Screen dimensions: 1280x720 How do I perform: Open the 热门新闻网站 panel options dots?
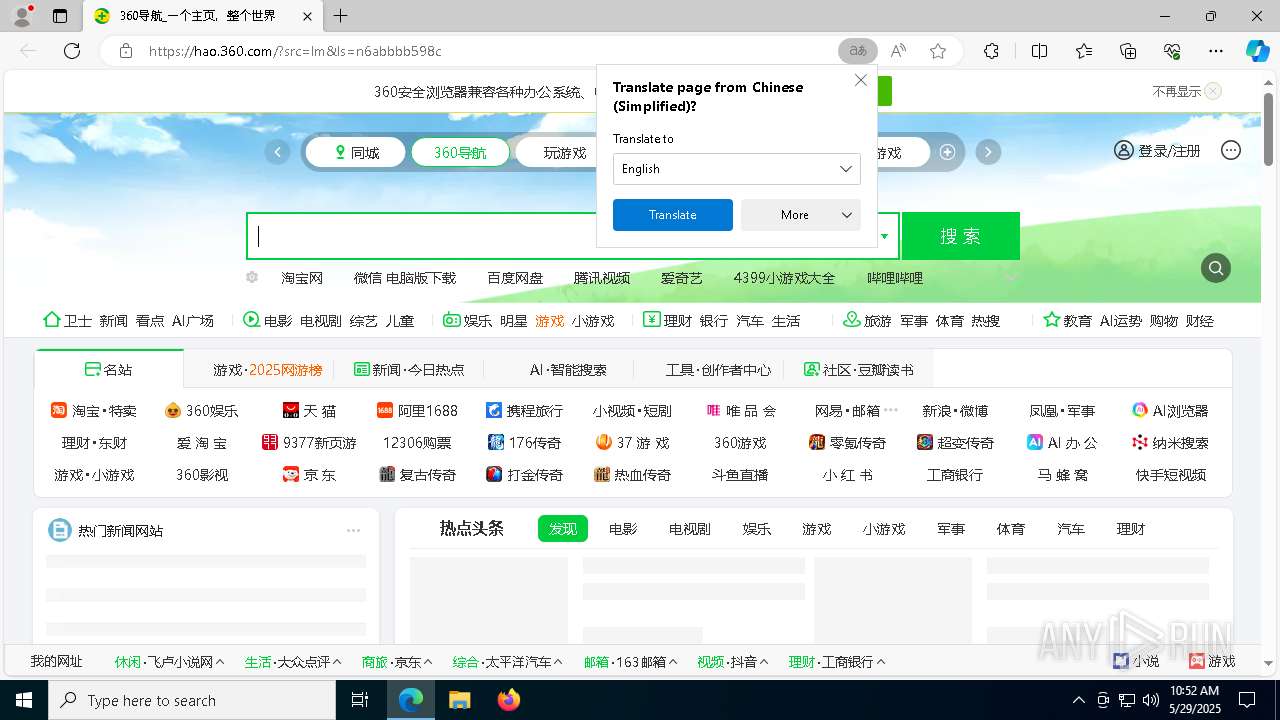point(353,531)
